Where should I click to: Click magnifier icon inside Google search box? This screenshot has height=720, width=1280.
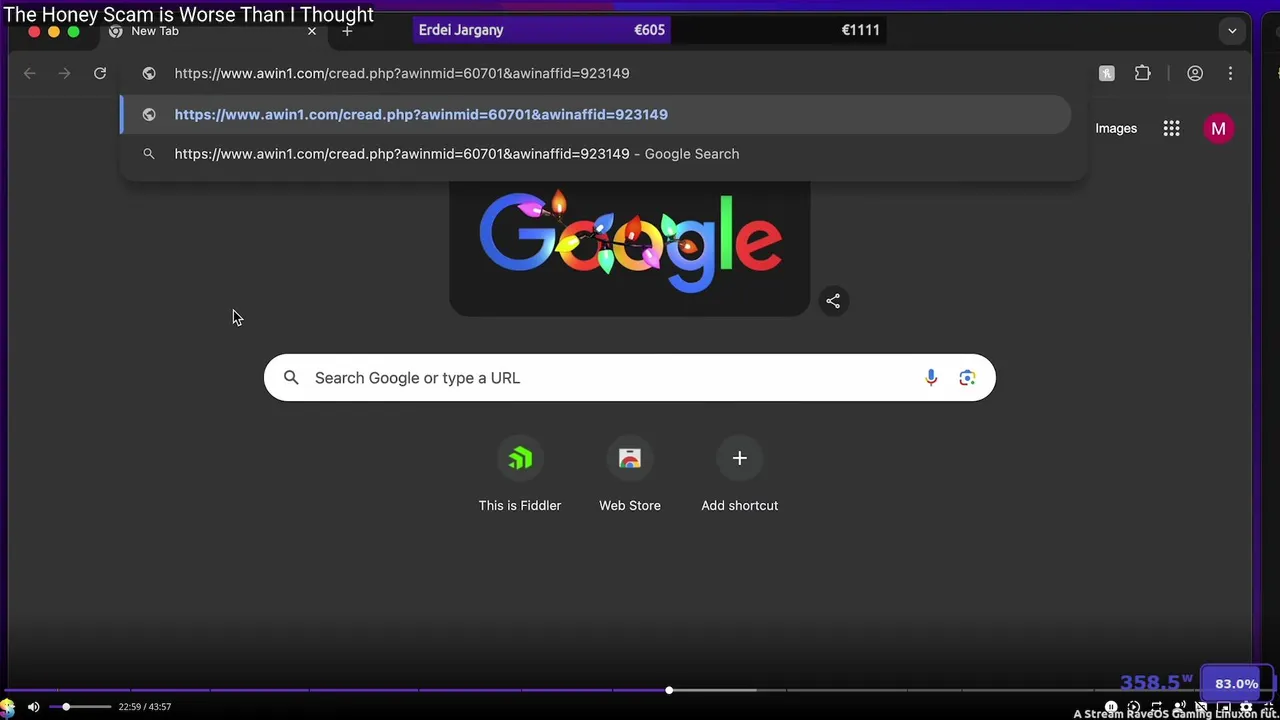click(291, 377)
